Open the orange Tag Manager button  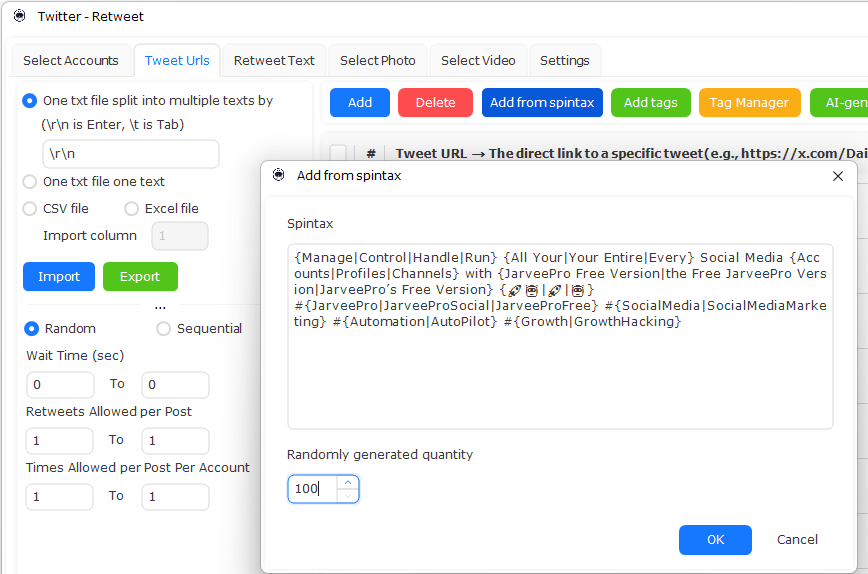click(x=749, y=103)
